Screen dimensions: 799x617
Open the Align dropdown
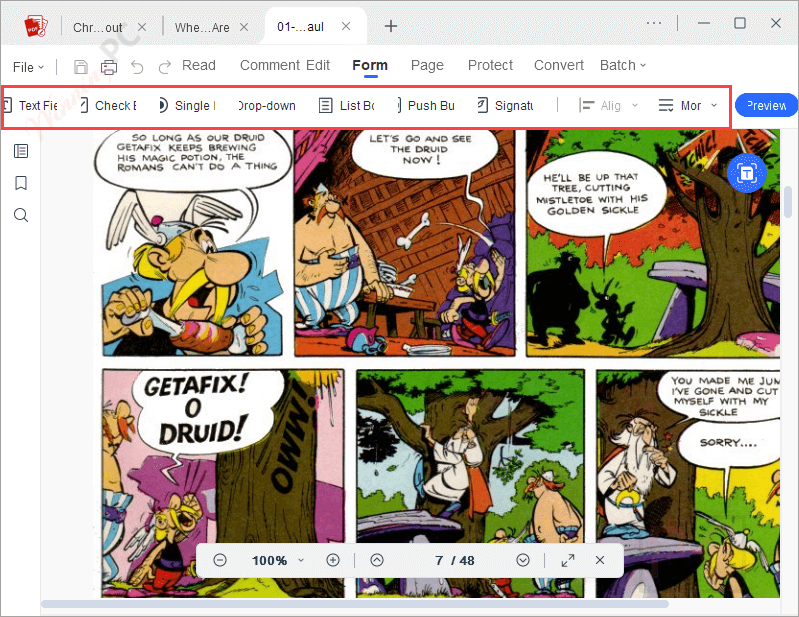pos(608,105)
